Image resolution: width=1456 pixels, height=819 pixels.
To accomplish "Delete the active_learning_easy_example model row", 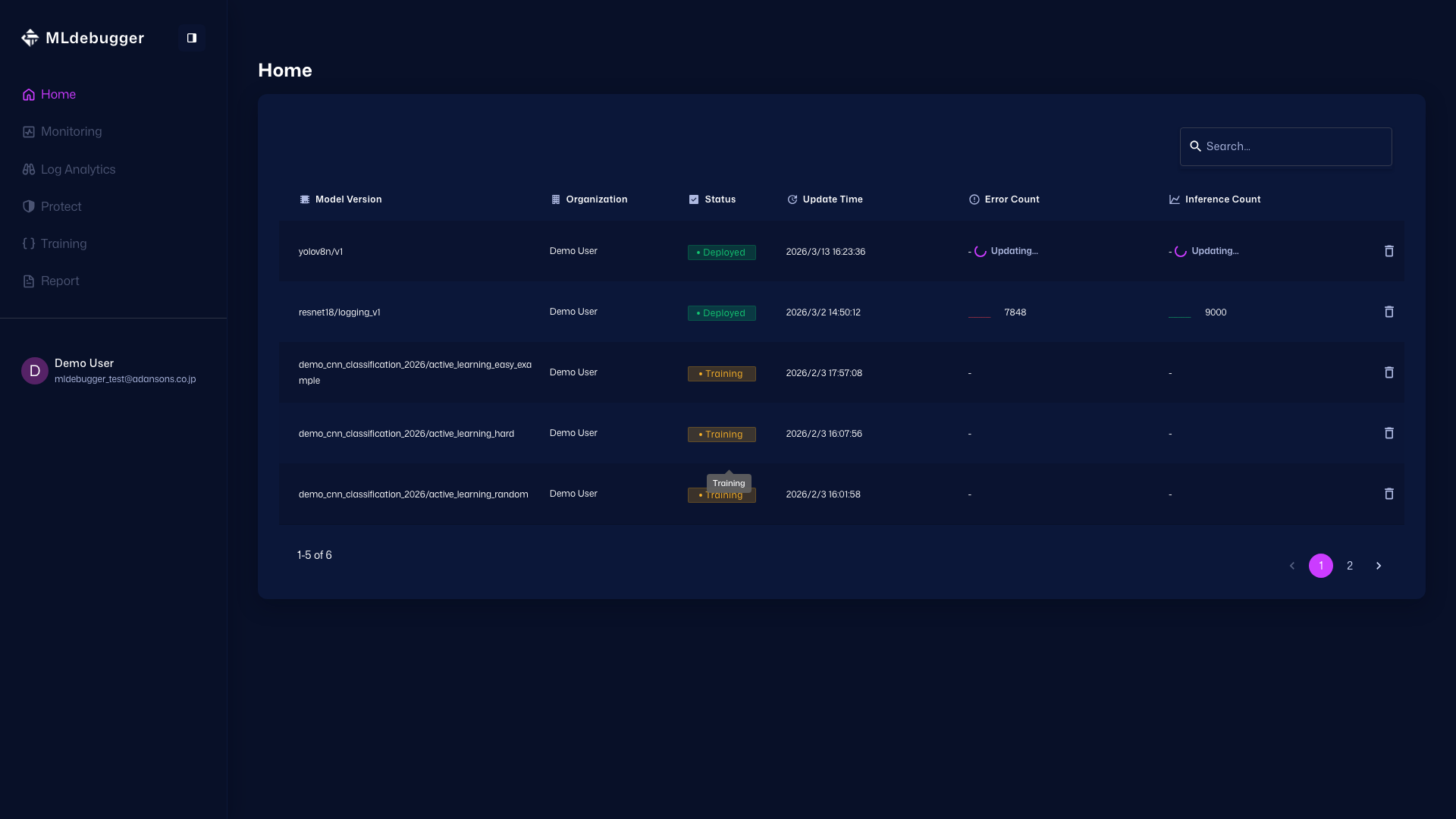I will 1389,372.
